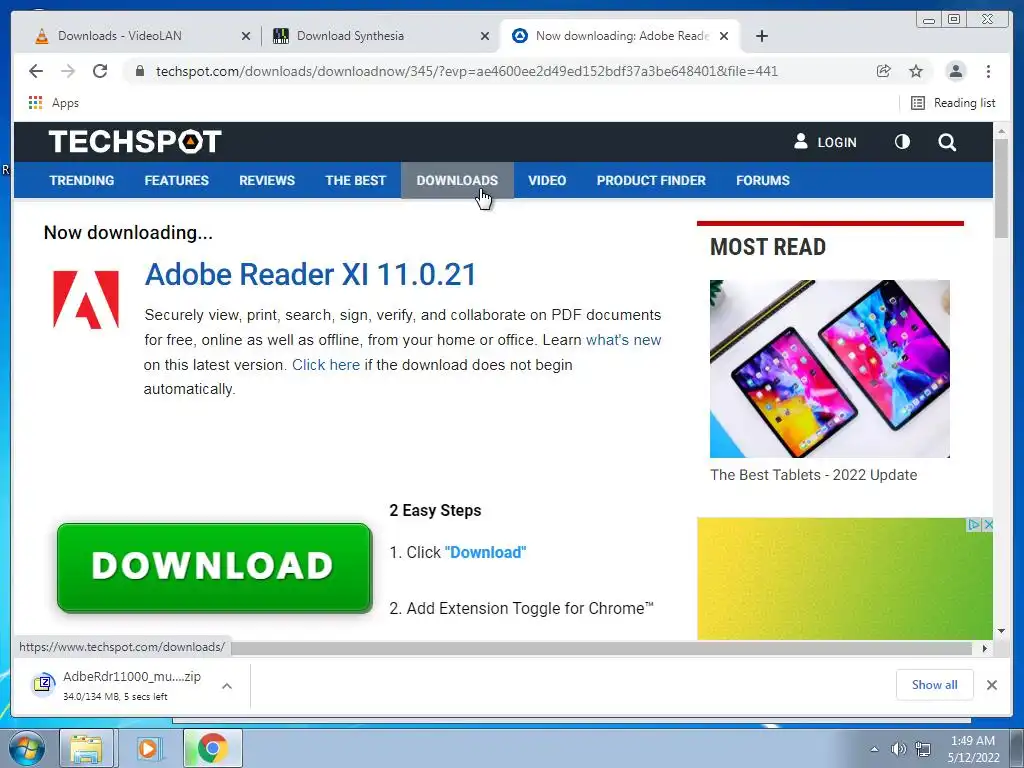Reload the page with the refresh icon
Screen dimensions: 1024x768
[100, 71]
